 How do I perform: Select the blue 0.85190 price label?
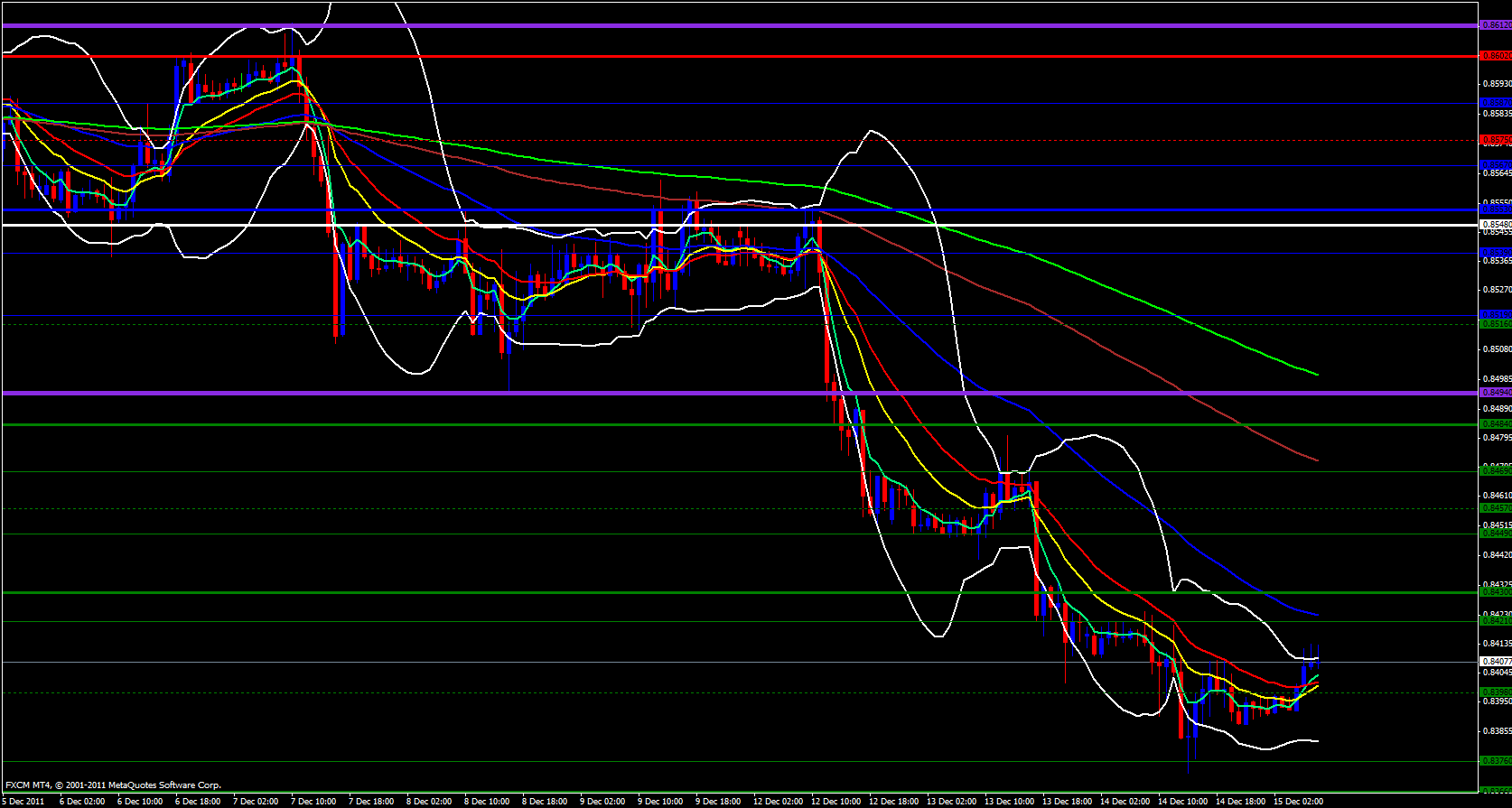[x=1496, y=315]
